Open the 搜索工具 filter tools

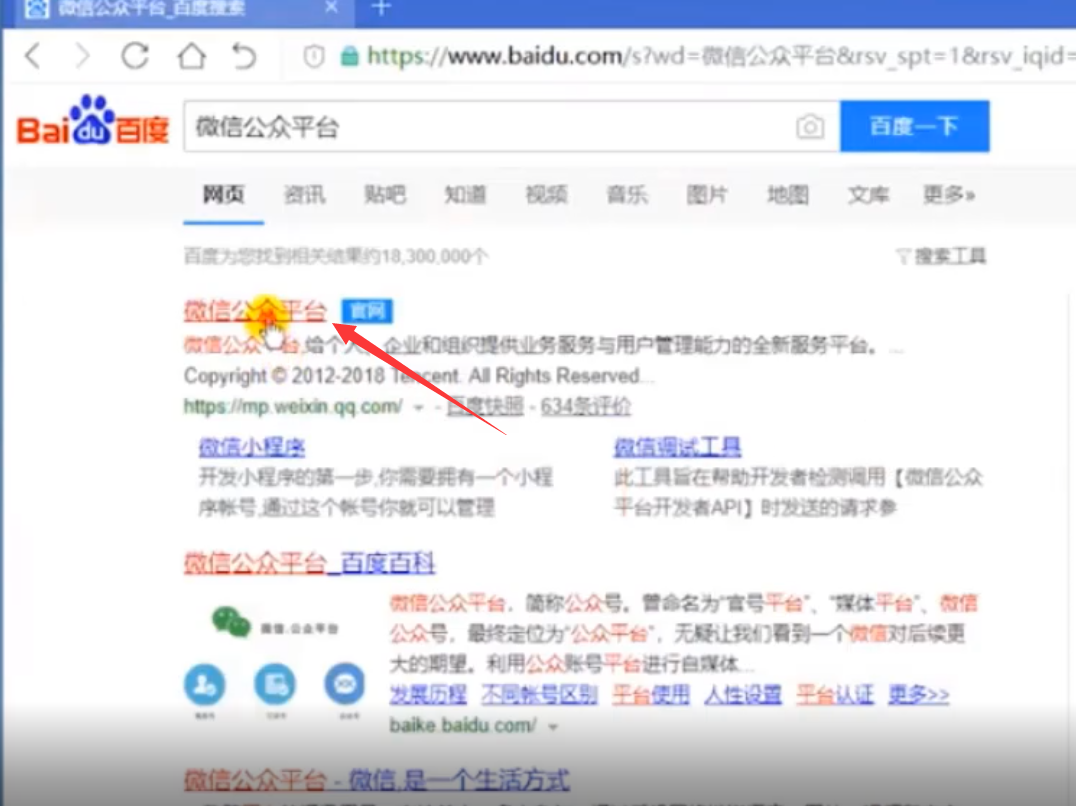pos(941,257)
